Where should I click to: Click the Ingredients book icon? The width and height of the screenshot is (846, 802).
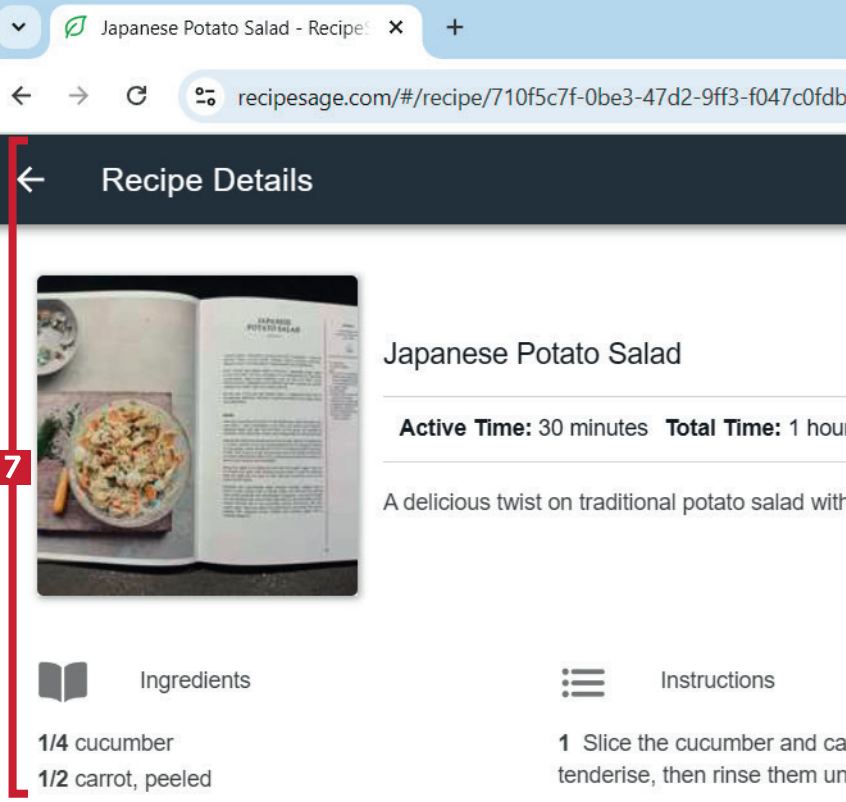pyautogui.click(x=63, y=681)
